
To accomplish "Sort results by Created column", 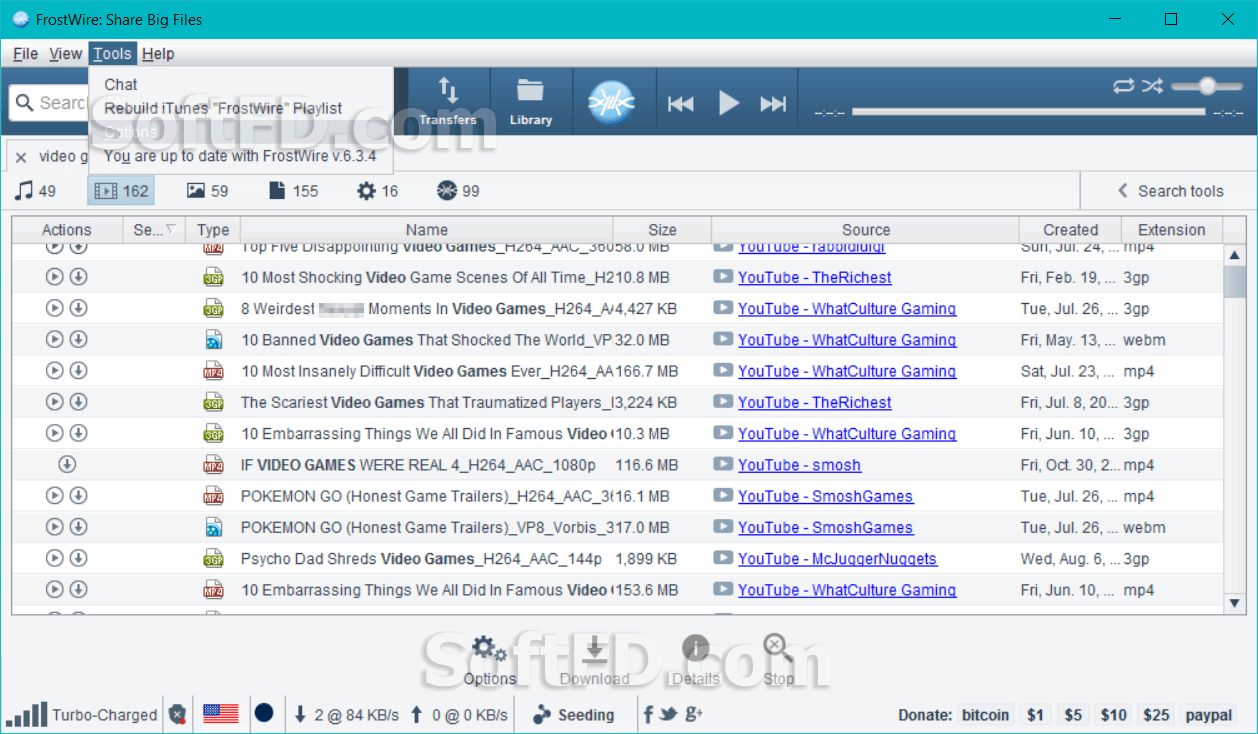I will tap(1071, 230).
